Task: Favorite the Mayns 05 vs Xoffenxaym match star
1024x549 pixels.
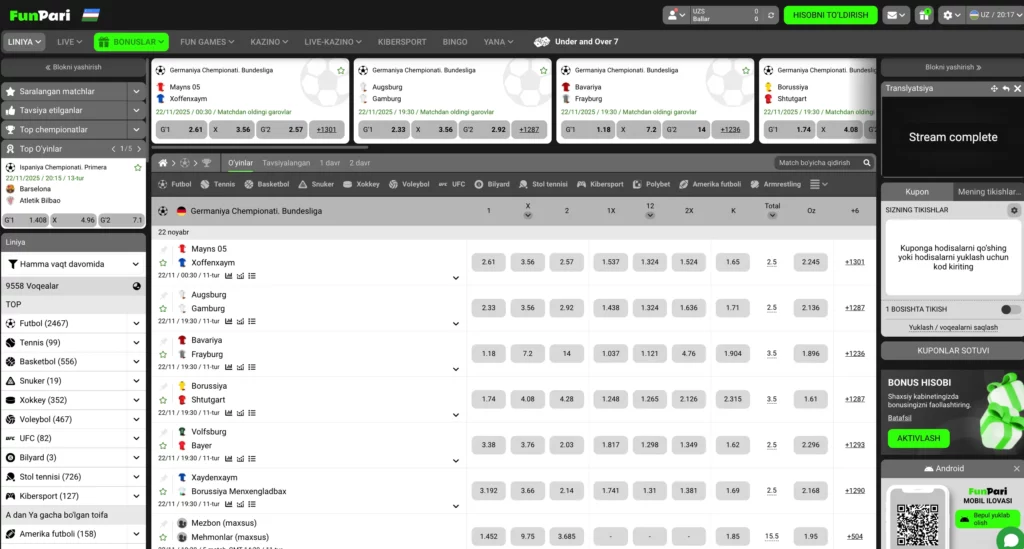Action: [163, 262]
